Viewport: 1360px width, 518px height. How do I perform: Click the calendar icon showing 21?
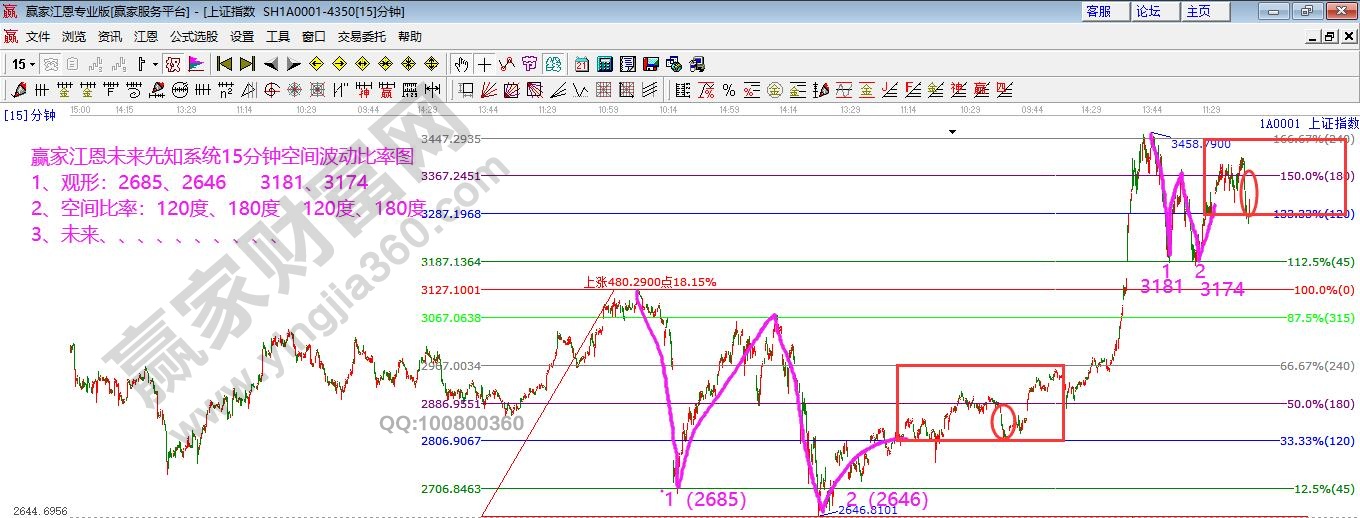click(581, 64)
